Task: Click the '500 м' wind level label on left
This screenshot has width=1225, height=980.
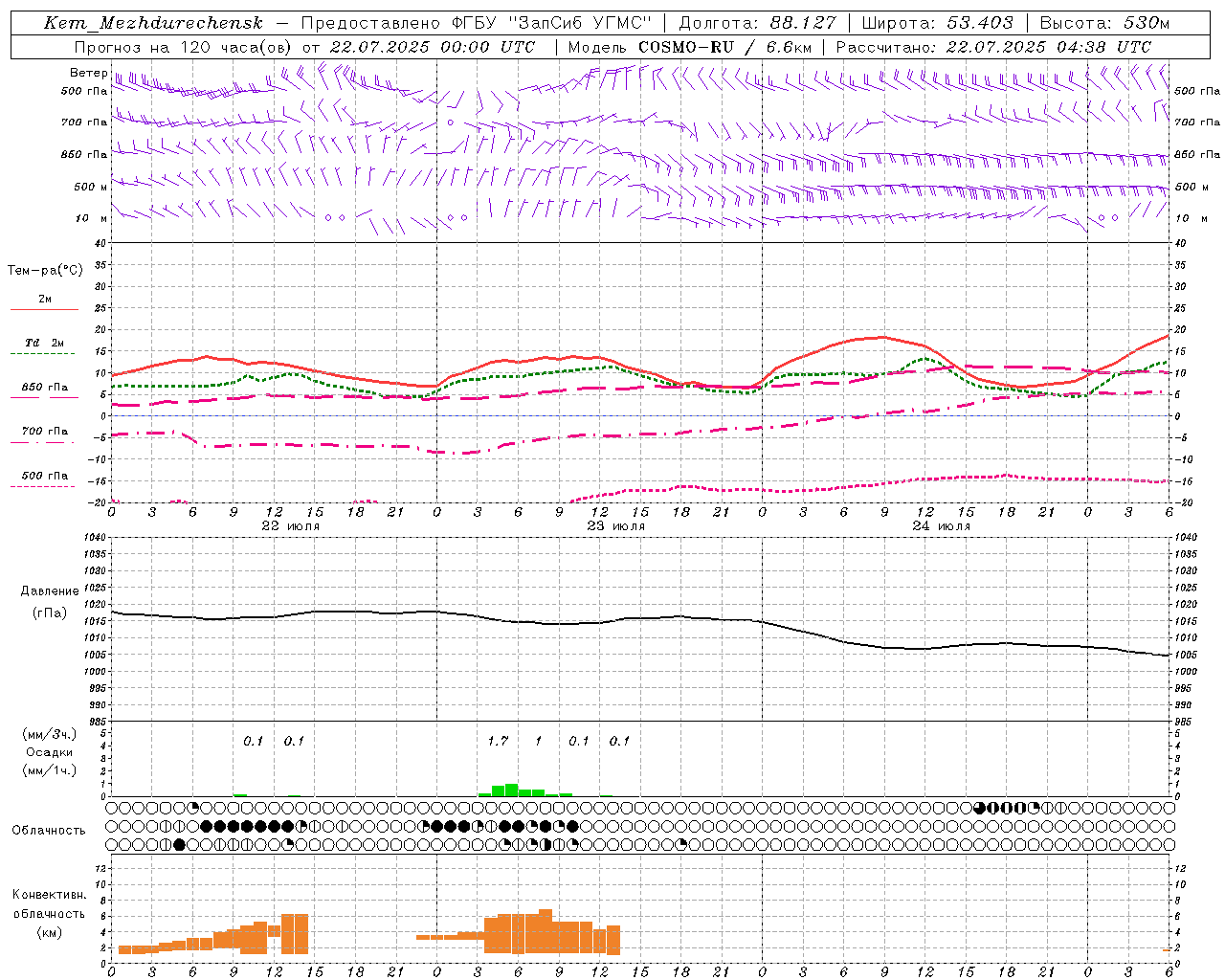Action: click(x=91, y=187)
